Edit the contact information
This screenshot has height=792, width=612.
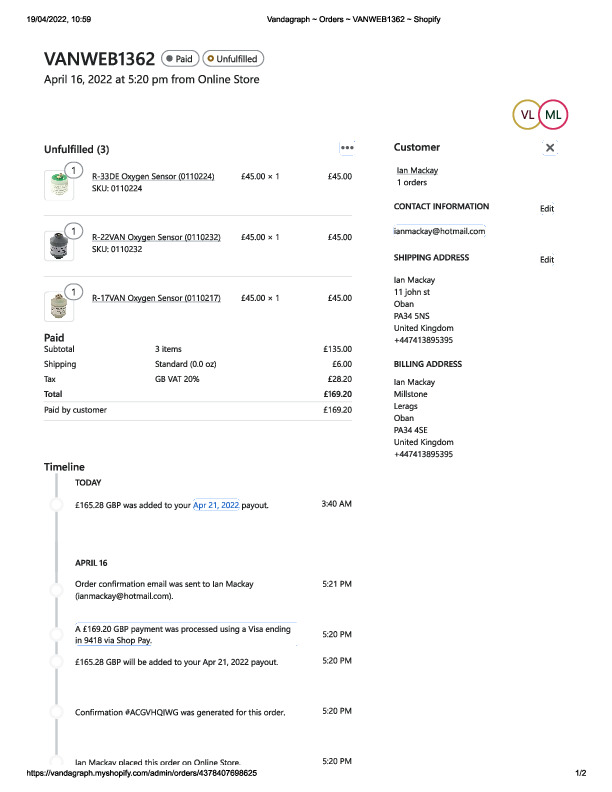546,209
